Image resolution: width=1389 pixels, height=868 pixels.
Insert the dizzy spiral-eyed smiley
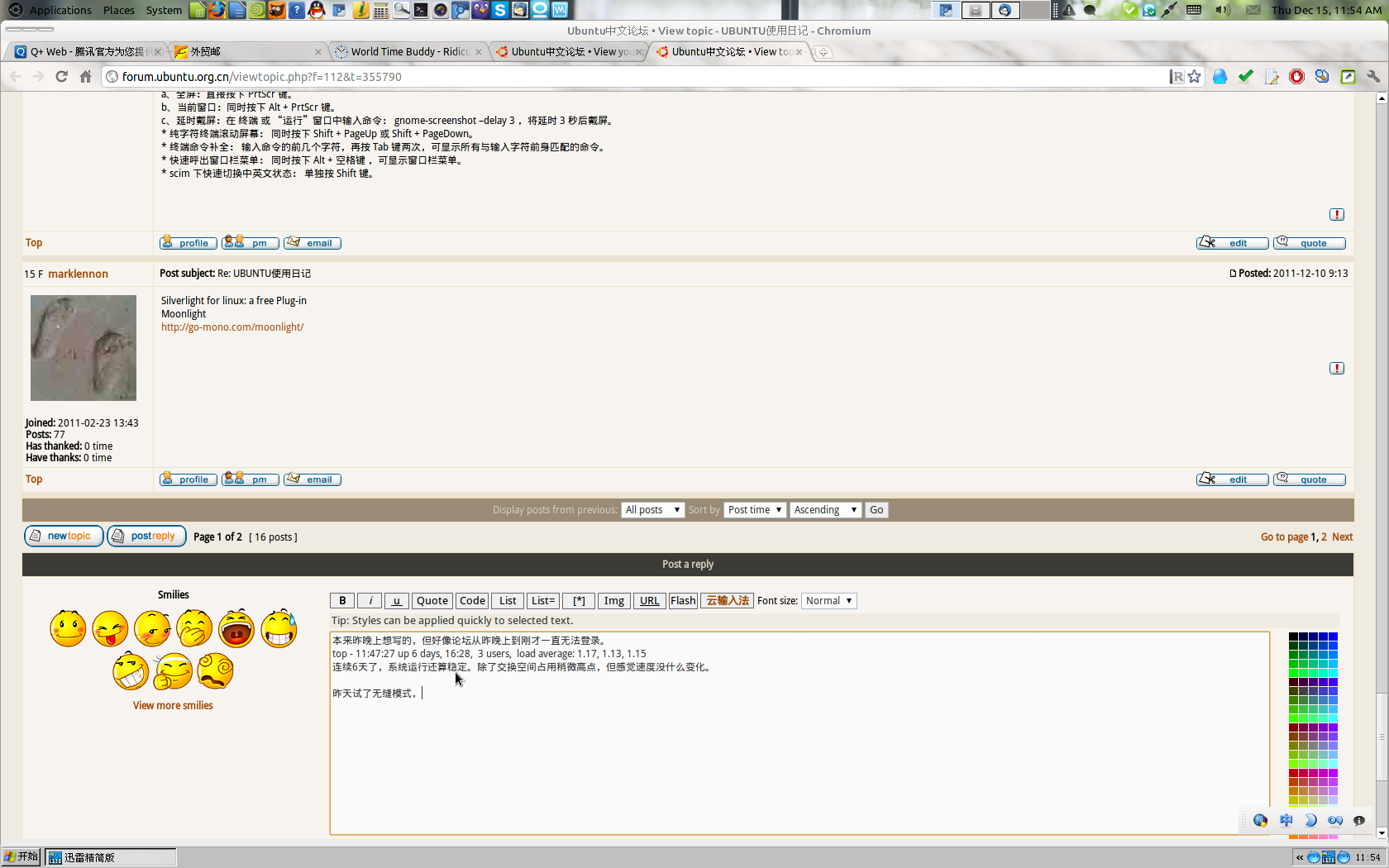tap(215, 671)
